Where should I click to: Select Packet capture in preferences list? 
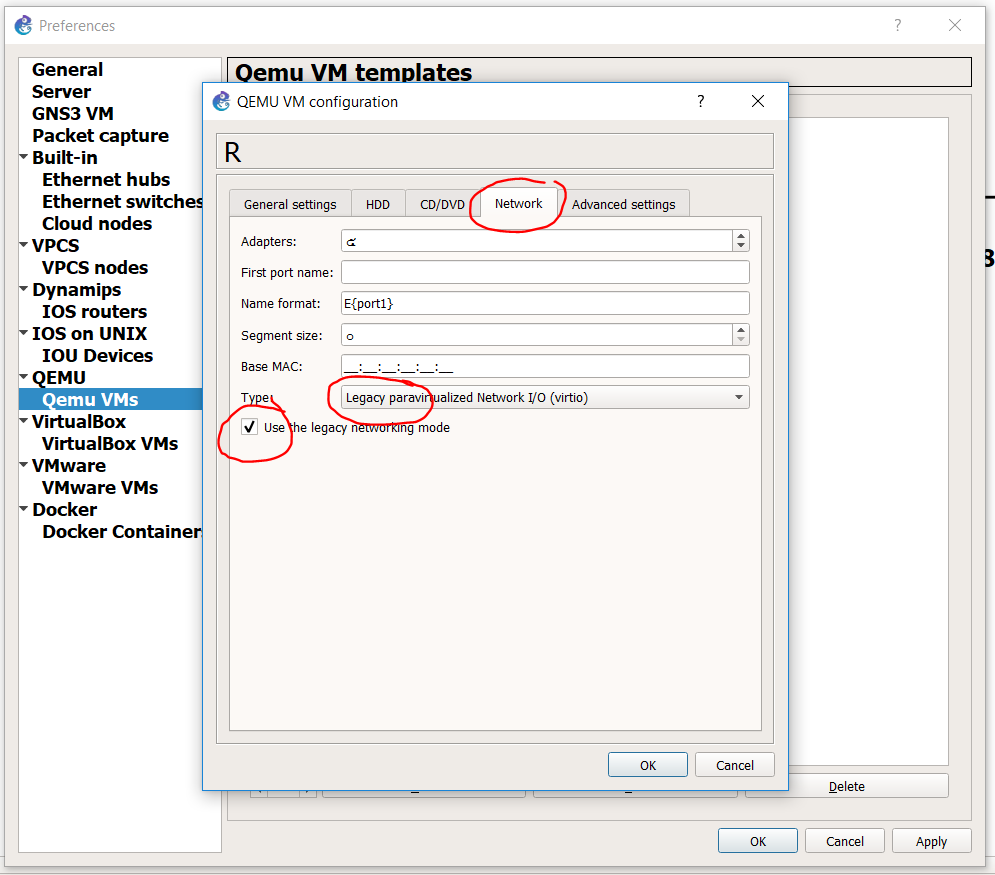pos(100,136)
